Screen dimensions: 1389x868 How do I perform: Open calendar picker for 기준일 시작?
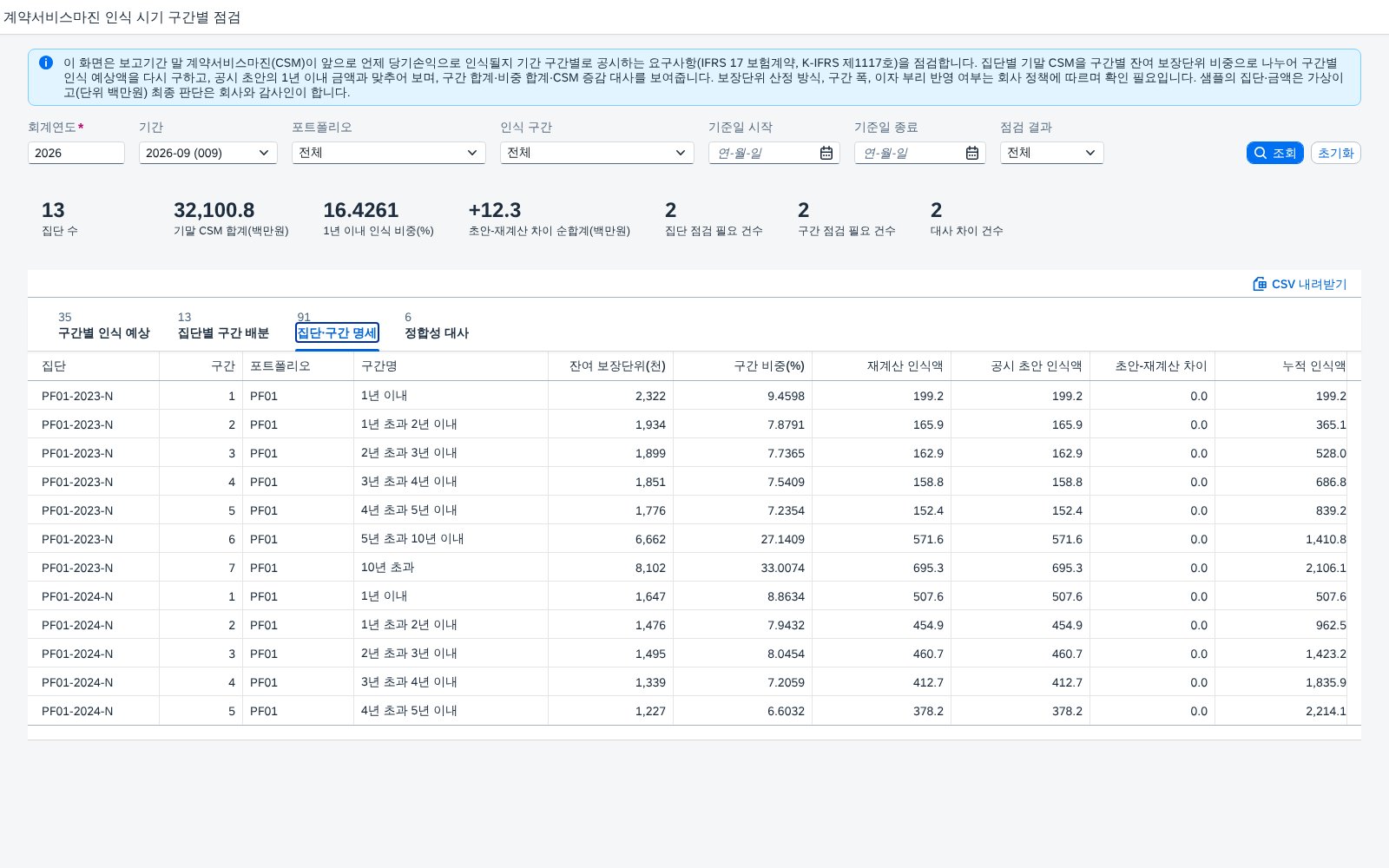826,153
